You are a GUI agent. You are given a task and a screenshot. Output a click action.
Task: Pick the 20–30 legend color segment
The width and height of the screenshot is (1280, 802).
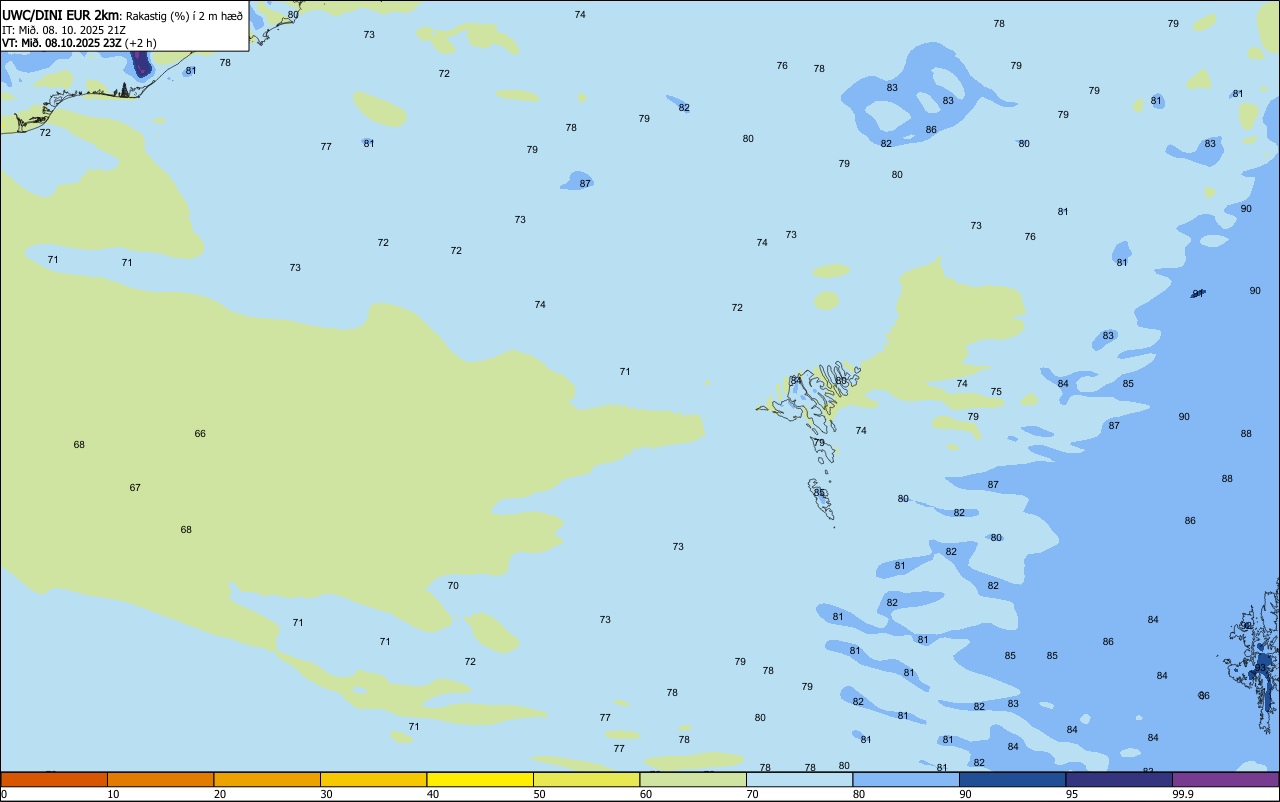tap(267, 779)
